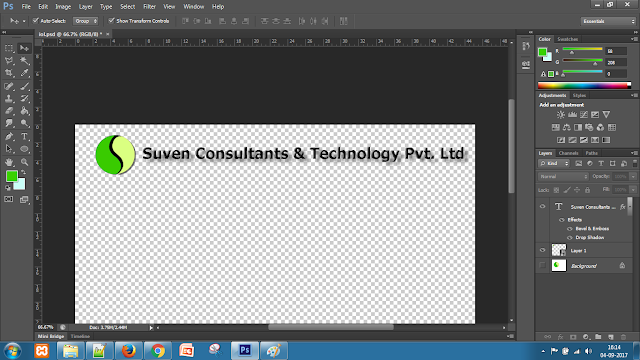Toggle Show Transform Controls checkbox
640x360 pixels.
[111, 20]
